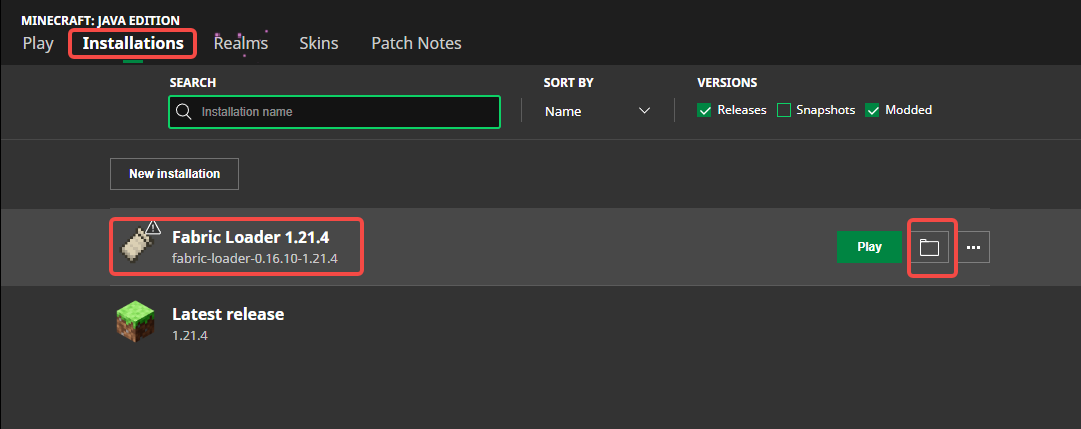Click the three-dot more options button

(x=973, y=247)
